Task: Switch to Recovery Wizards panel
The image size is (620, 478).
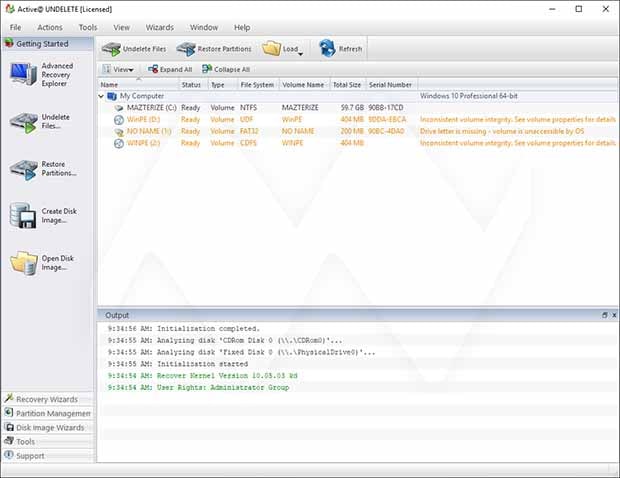Action: click(47, 399)
